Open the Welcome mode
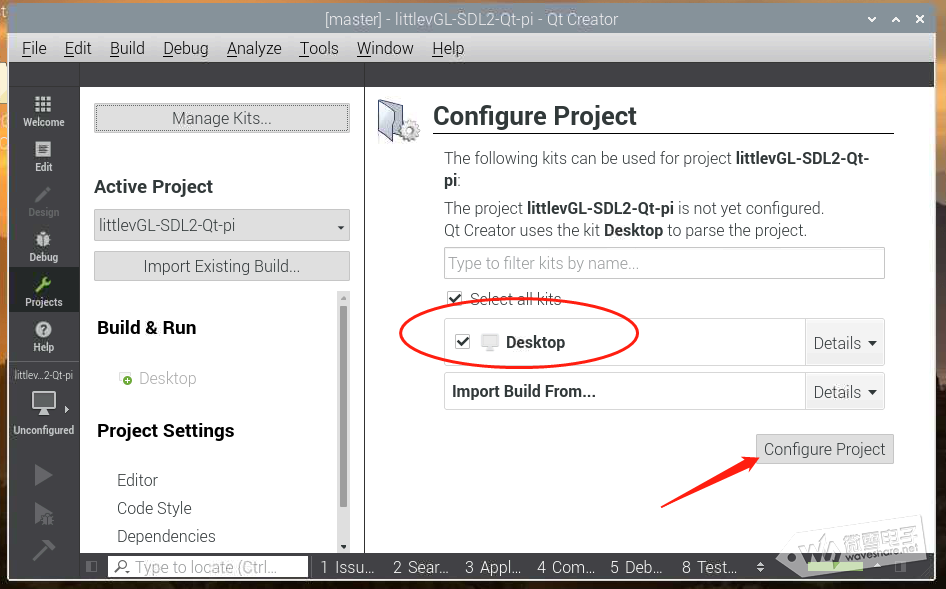This screenshot has width=946, height=589. coord(43,111)
